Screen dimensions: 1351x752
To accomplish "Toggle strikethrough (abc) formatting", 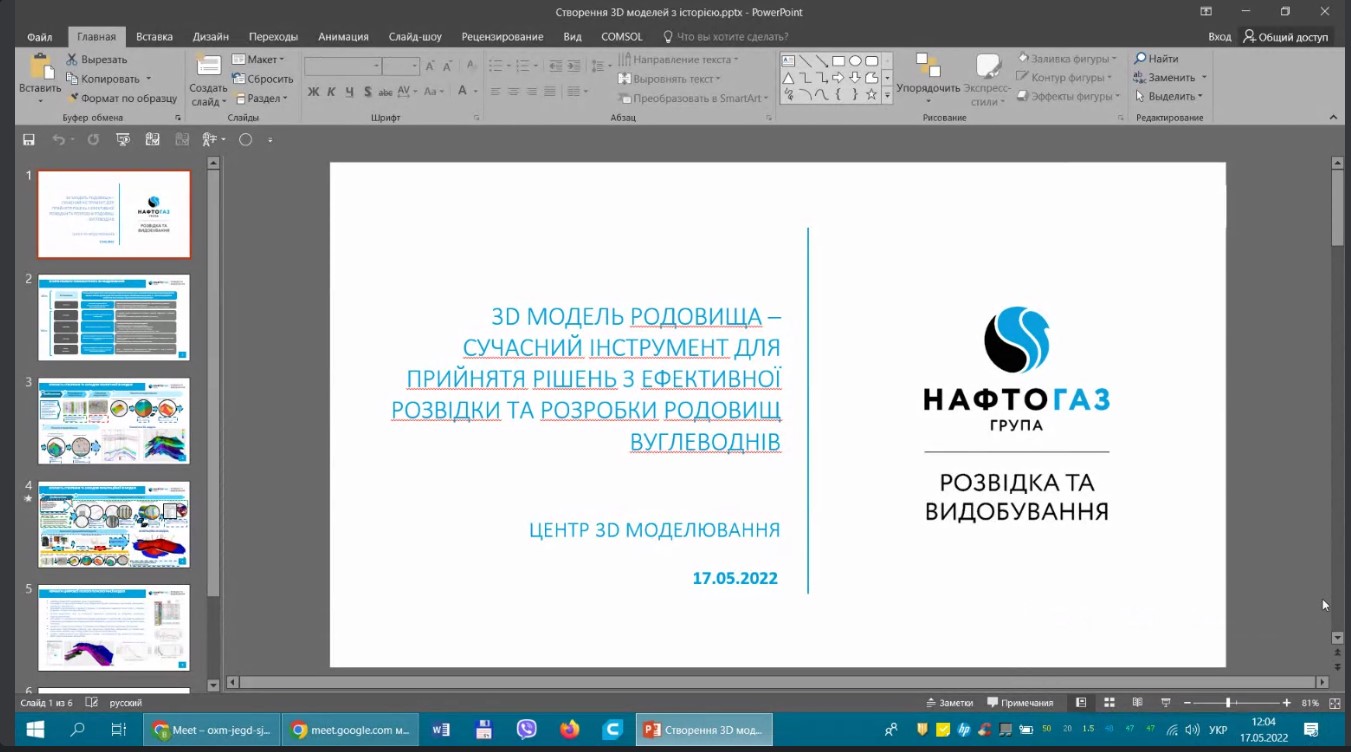I will tap(386, 91).
